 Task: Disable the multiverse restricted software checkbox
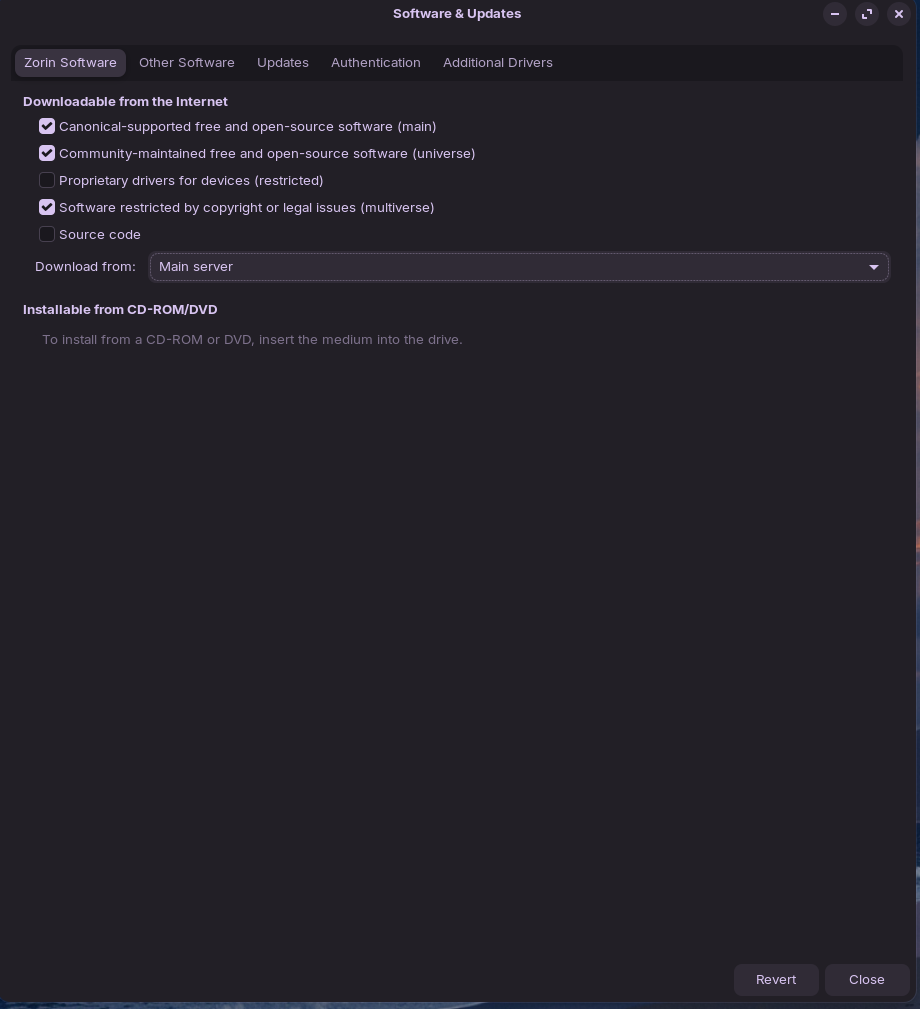point(47,208)
